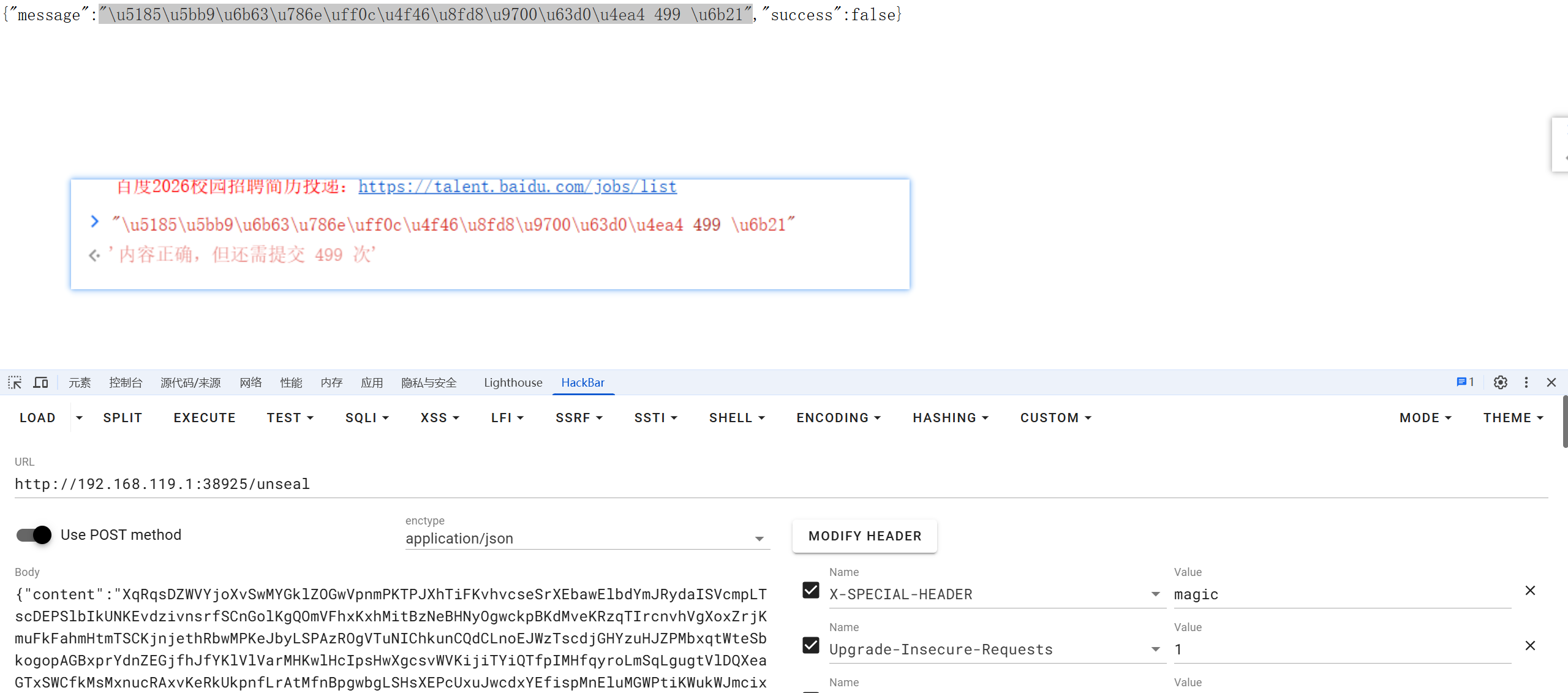Open DevTools three-dot more options menu
Screen dimensions: 1568x693
[1526, 382]
